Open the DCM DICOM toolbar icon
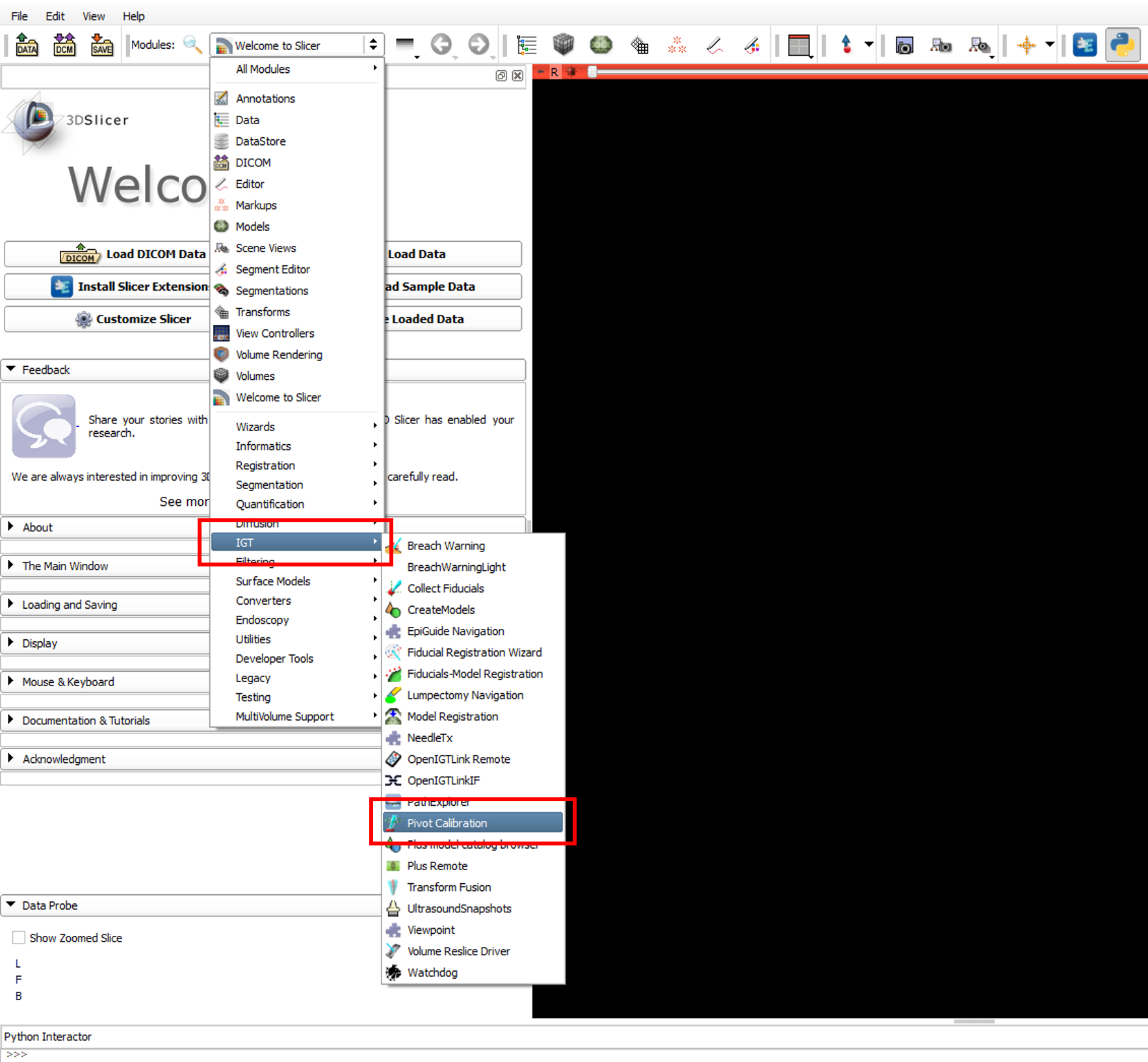The height and width of the screenshot is (1062, 1148). click(64, 45)
